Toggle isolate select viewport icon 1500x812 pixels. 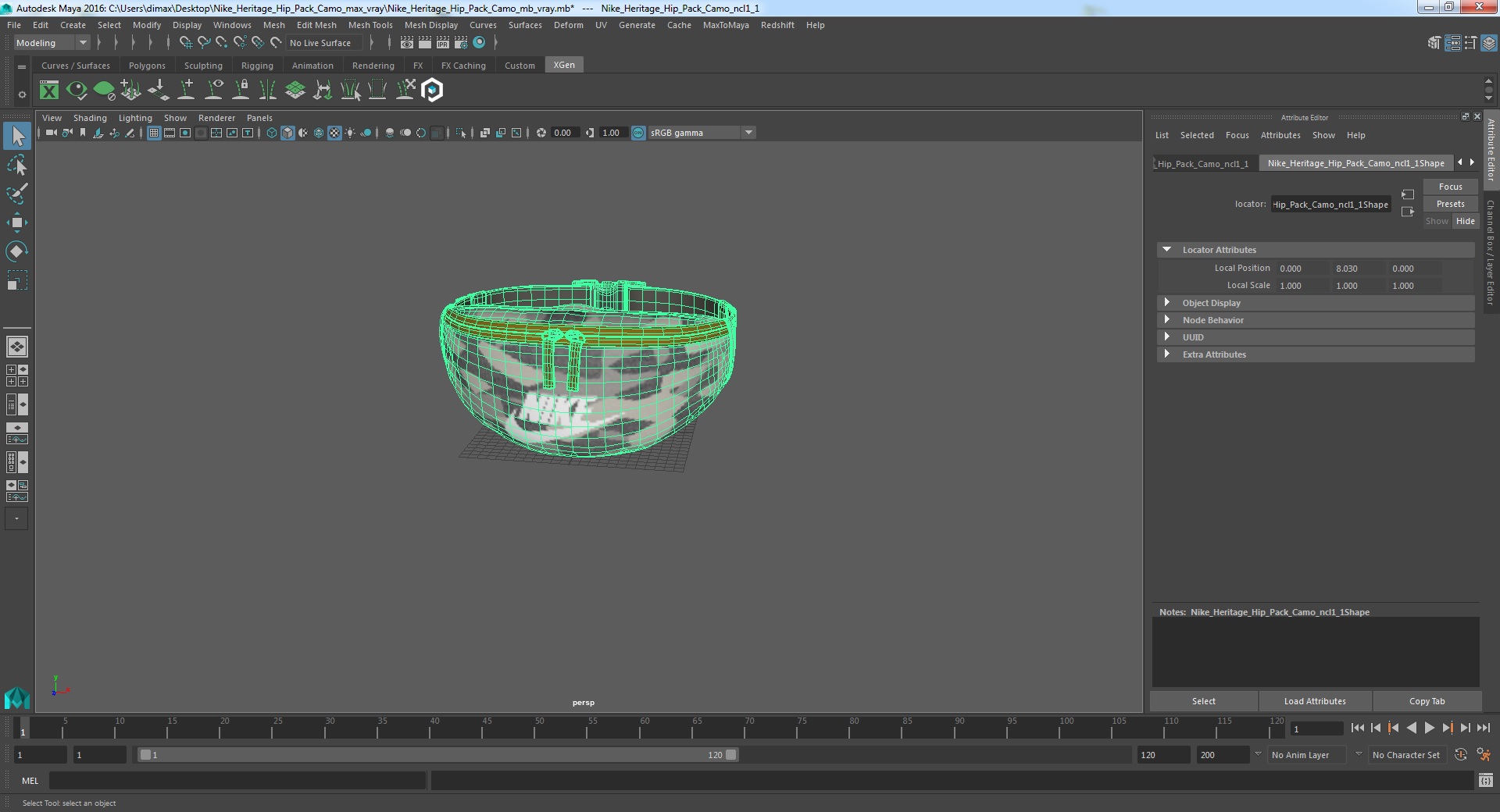(461, 133)
